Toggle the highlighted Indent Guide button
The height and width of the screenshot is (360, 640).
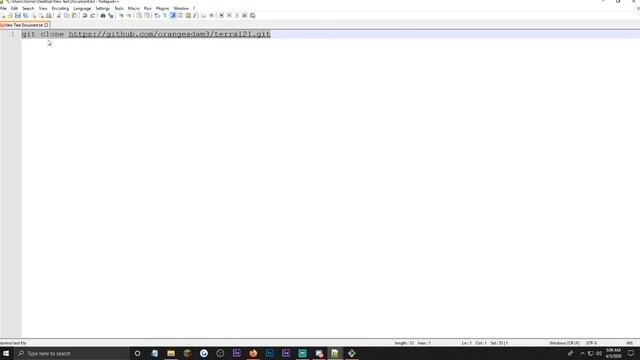tap(173, 16)
